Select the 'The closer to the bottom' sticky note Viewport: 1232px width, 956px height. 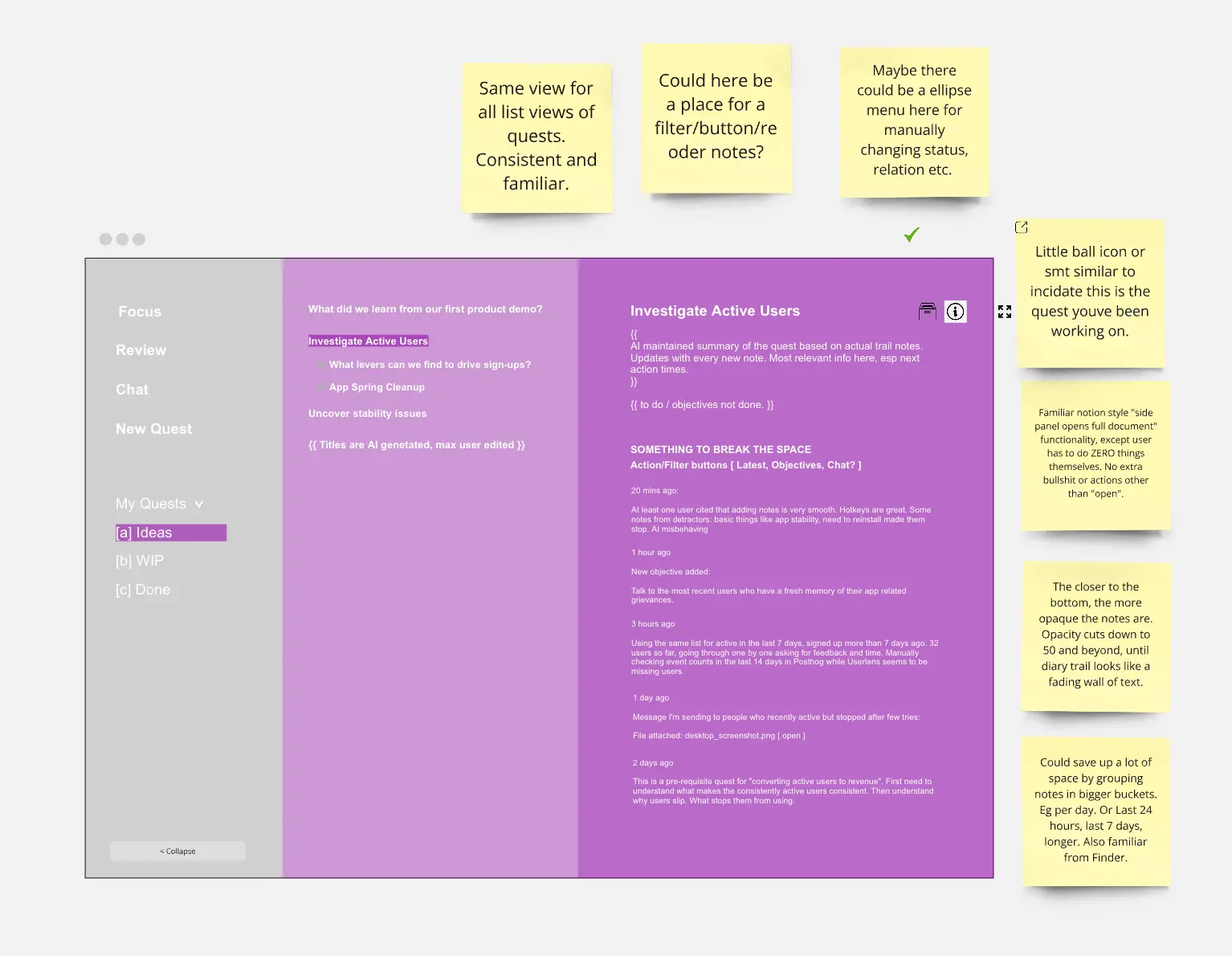pyautogui.click(x=1095, y=635)
